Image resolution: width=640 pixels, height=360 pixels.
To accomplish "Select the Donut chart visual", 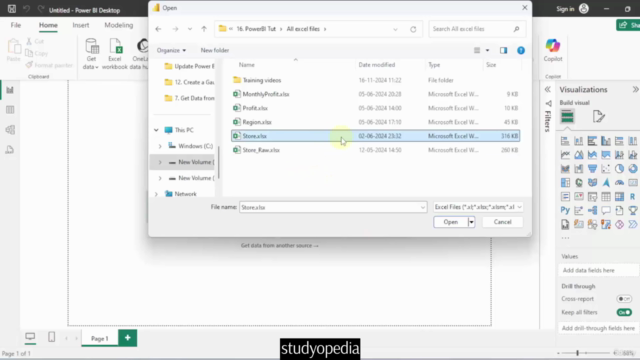I will [633, 169].
